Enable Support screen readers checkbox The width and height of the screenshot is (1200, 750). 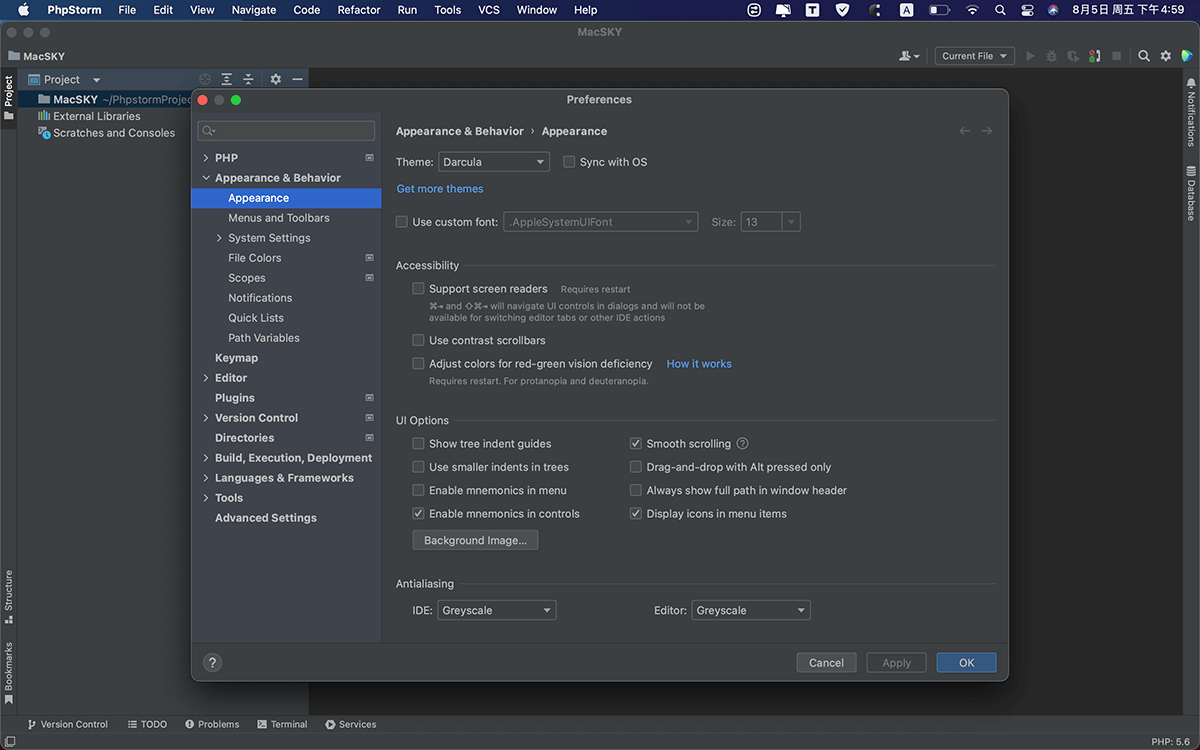[418, 289]
